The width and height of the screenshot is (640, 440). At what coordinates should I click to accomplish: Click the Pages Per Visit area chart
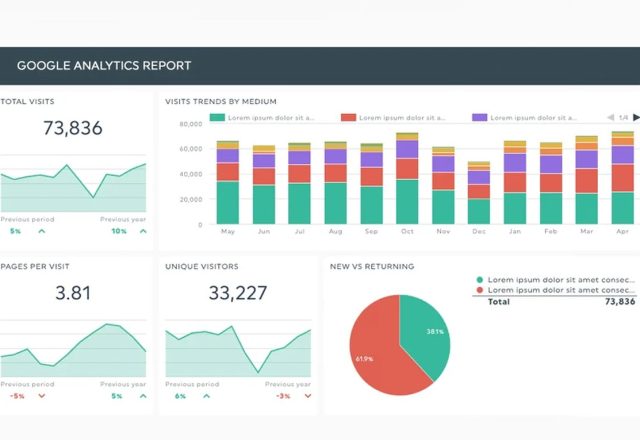(x=73, y=350)
